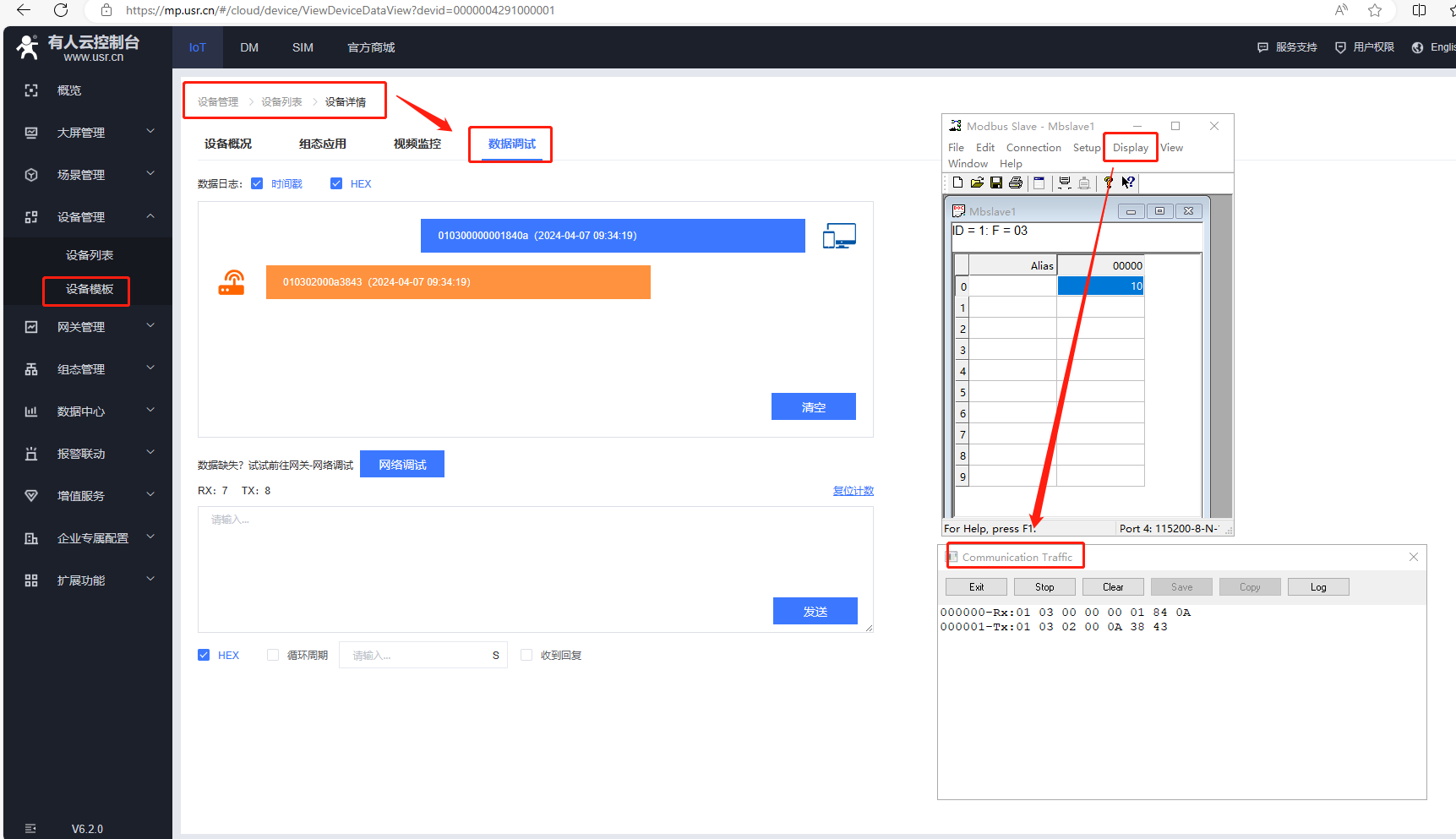Click the favorites star in the address bar

click(1375, 10)
